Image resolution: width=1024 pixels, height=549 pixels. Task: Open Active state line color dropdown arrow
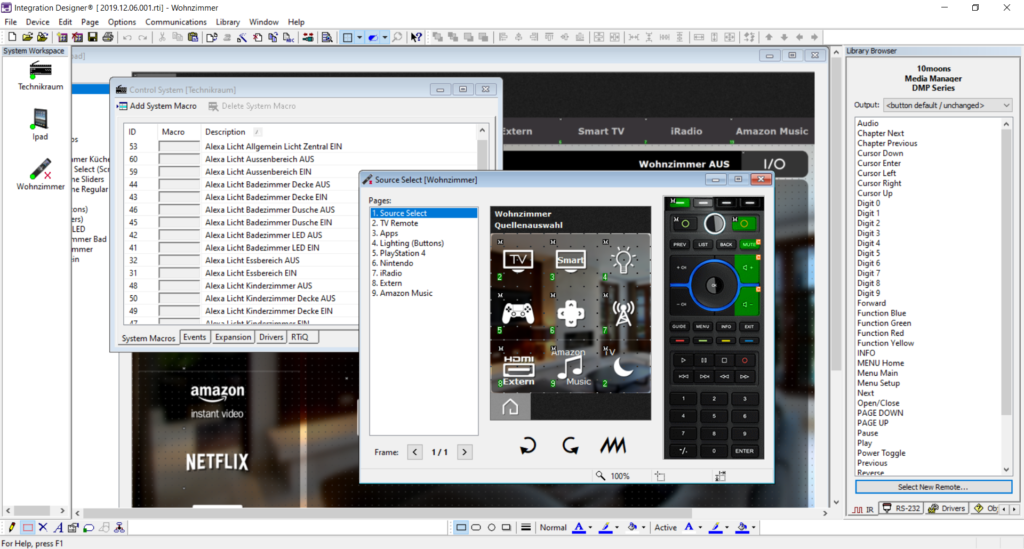tap(727, 527)
